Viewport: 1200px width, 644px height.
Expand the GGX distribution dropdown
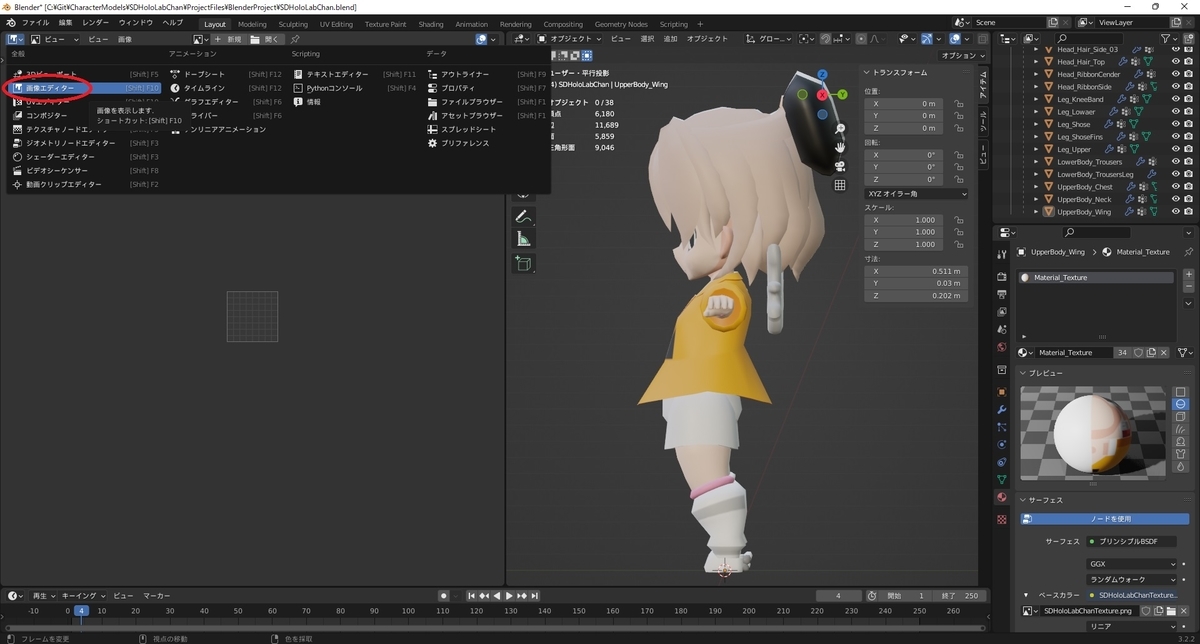click(1131, 564)
